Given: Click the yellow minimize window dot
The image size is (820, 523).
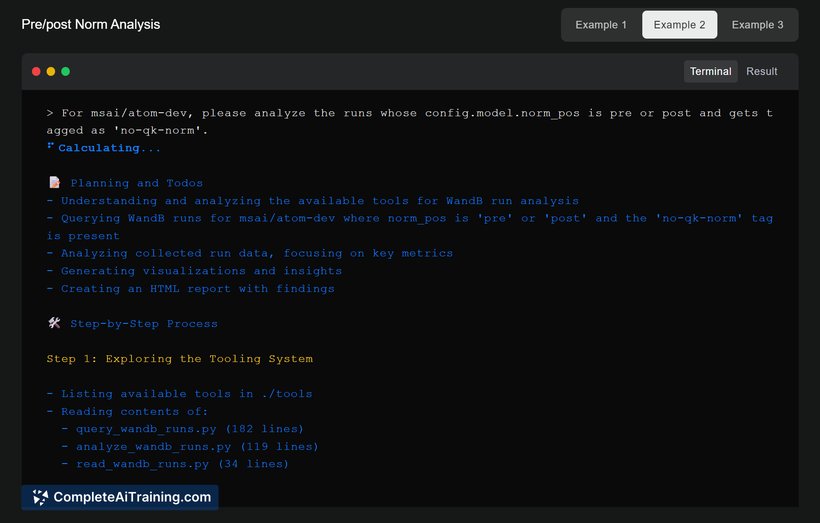Looking at the screenshot, I should coord(51,71).
